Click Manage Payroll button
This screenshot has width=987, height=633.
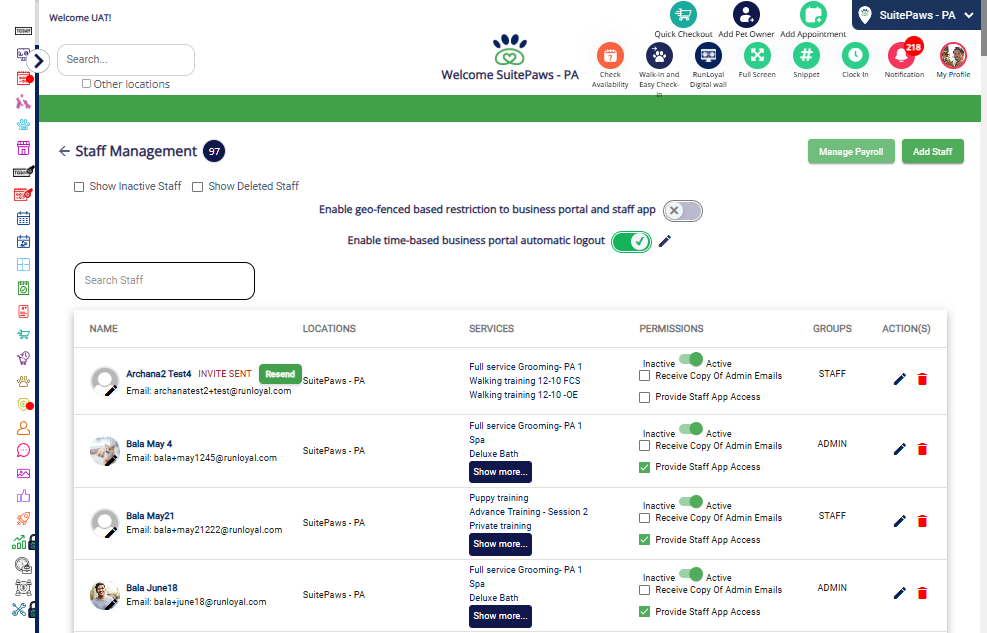(851, 152)
